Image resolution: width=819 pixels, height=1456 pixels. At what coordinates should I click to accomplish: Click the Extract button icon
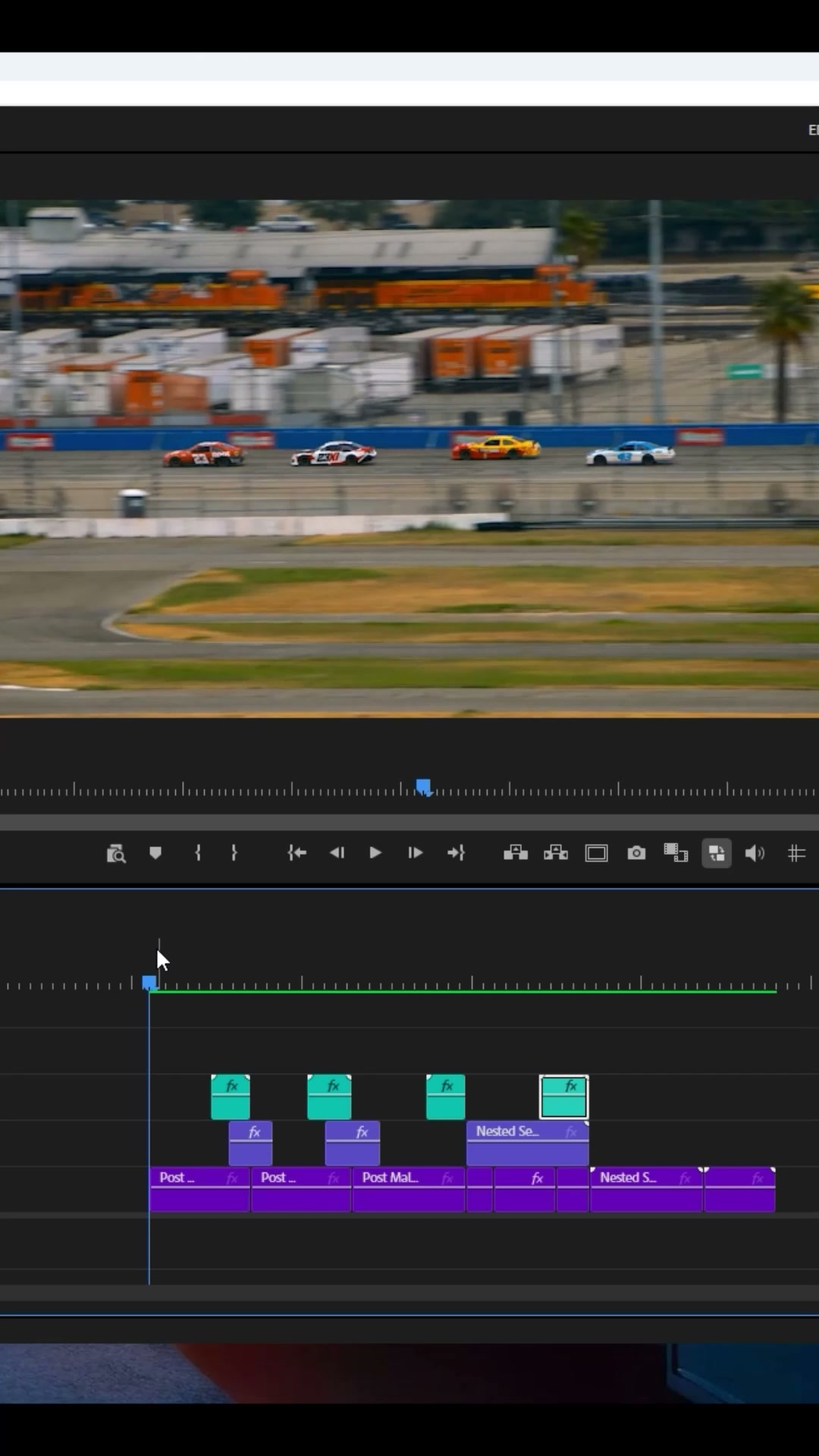click(556, 853)
